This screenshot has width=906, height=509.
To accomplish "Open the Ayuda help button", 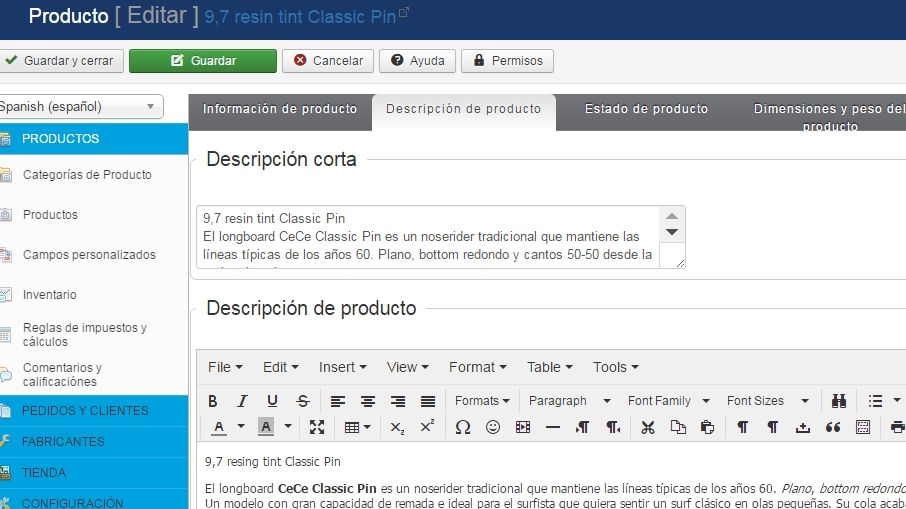I will point(417,61).
